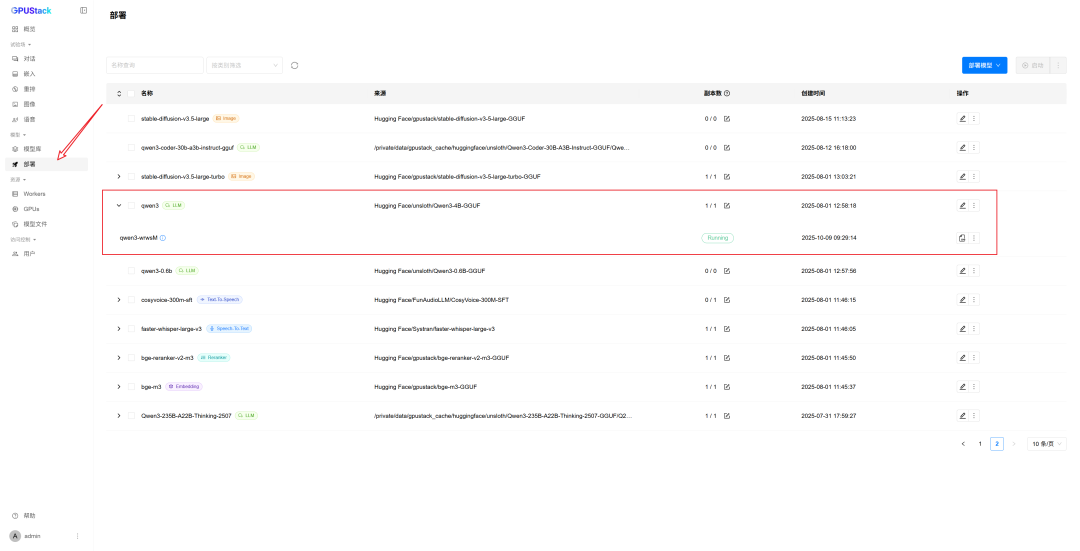1080x551 pixels.
Task: Open more actions for bge-m3 row
Action: [974, 386]
